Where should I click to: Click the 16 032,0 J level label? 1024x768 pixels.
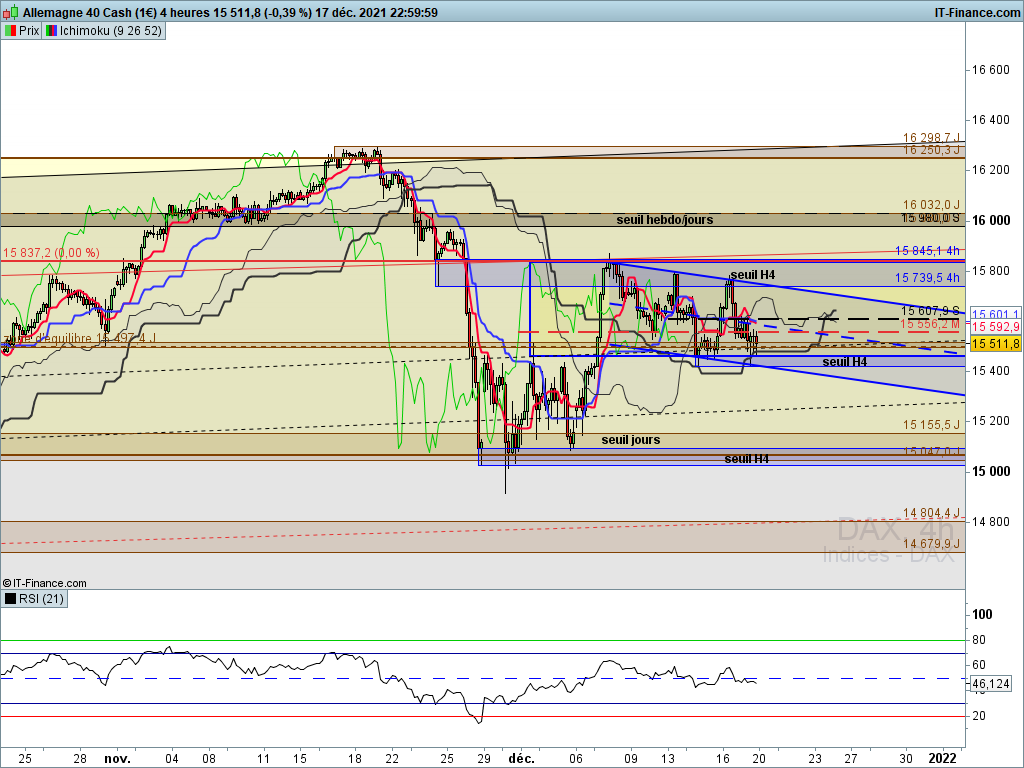pos(931,205)
